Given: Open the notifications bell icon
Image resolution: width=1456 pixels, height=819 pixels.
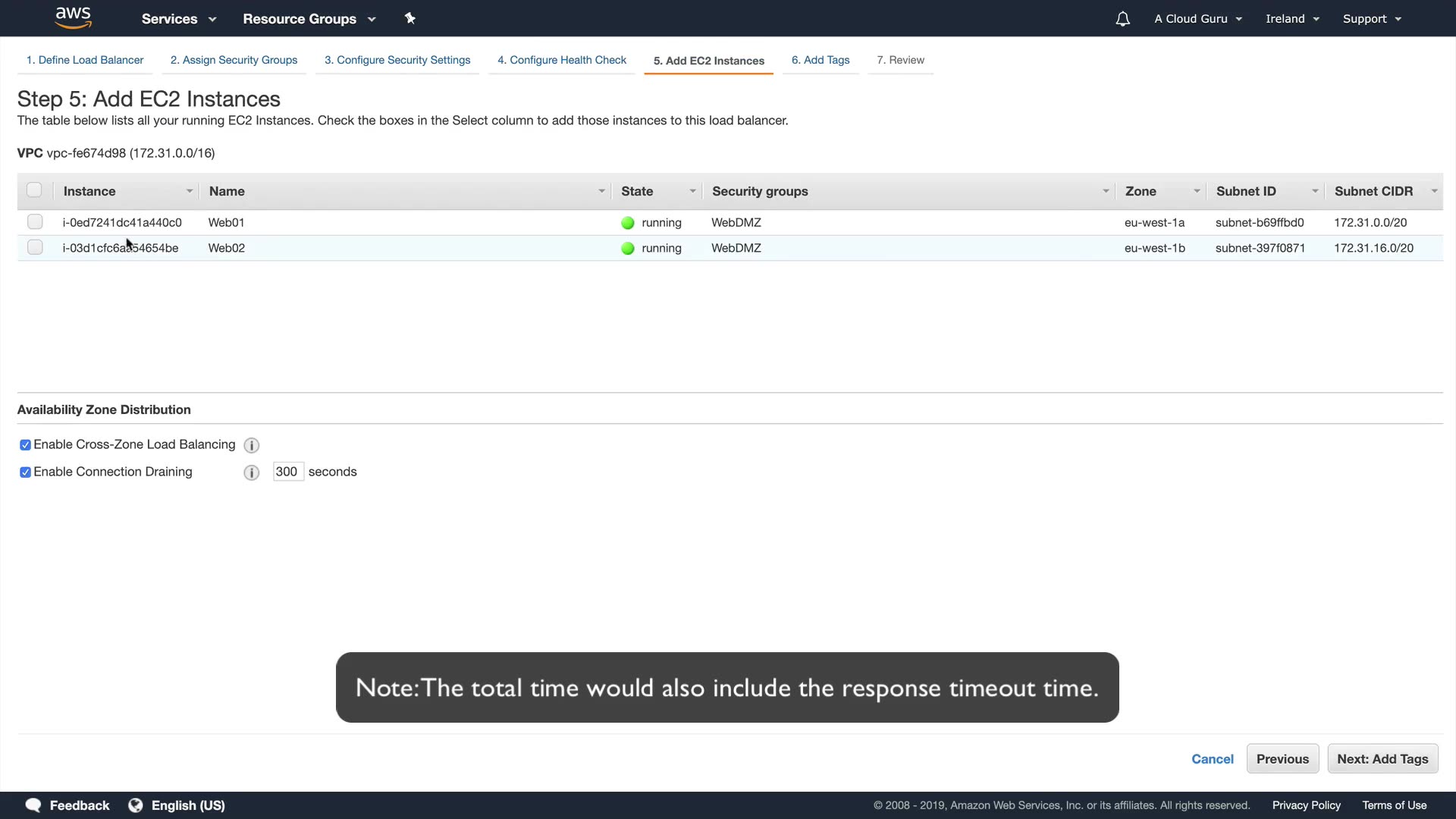Looking at the screenshot, I should point(1122,19).
